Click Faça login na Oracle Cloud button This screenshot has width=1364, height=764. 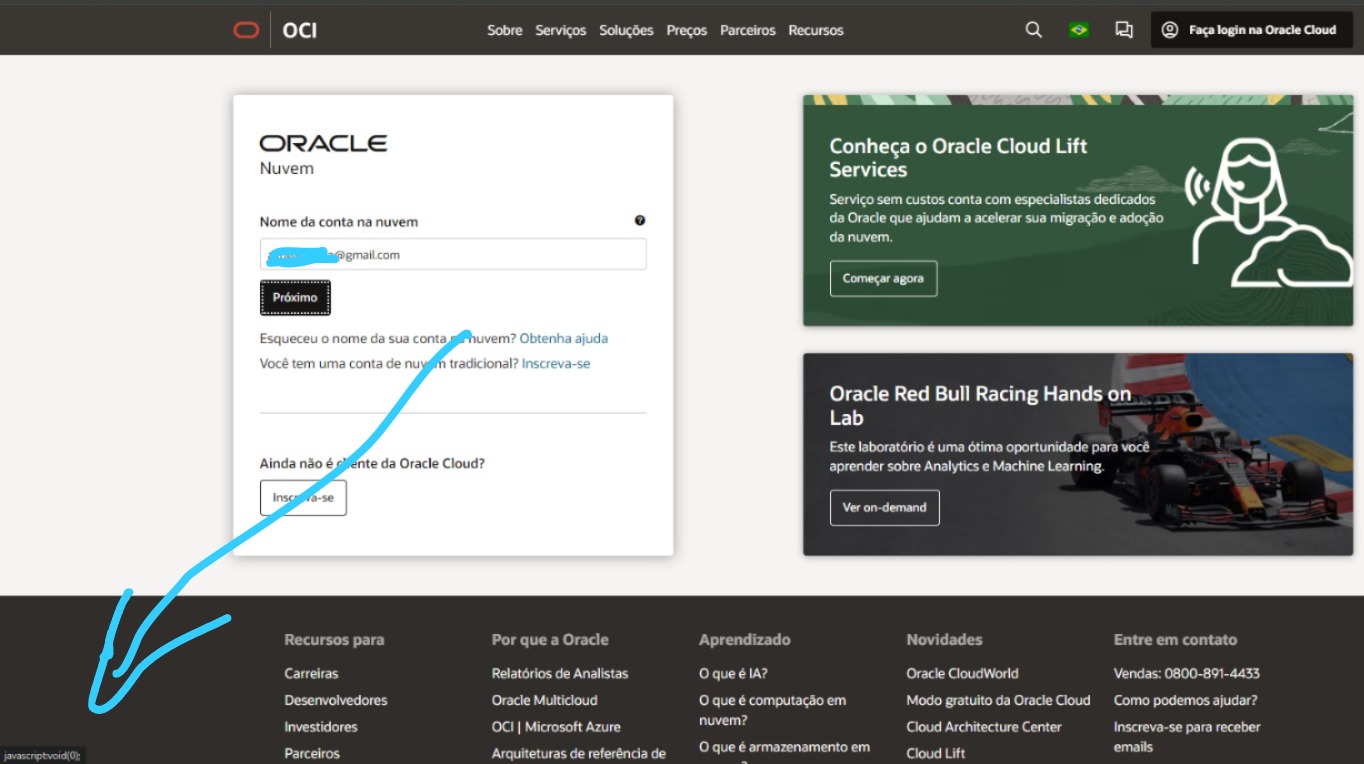(1252, 30)
